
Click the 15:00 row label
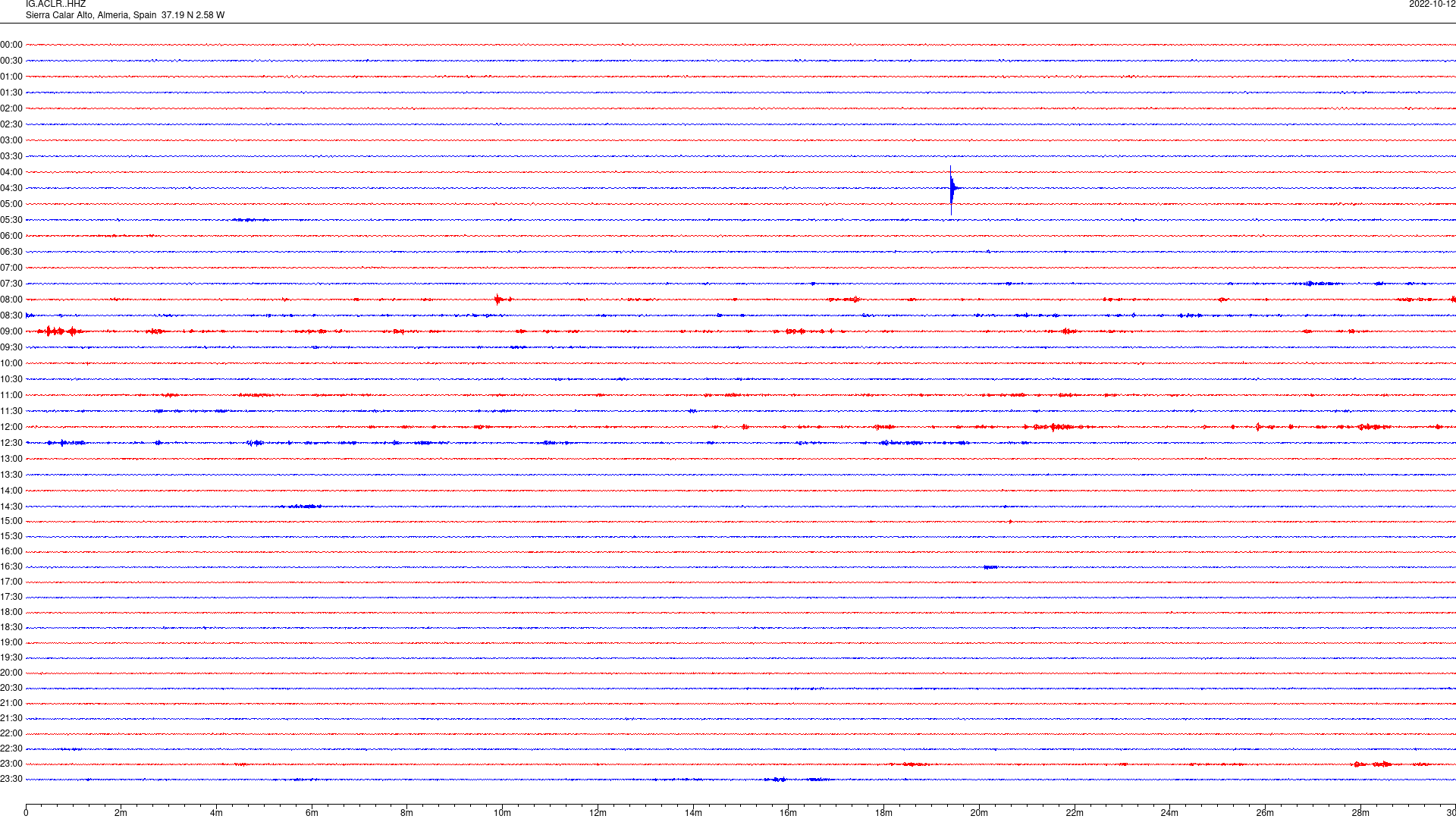(x=11, y=521)
